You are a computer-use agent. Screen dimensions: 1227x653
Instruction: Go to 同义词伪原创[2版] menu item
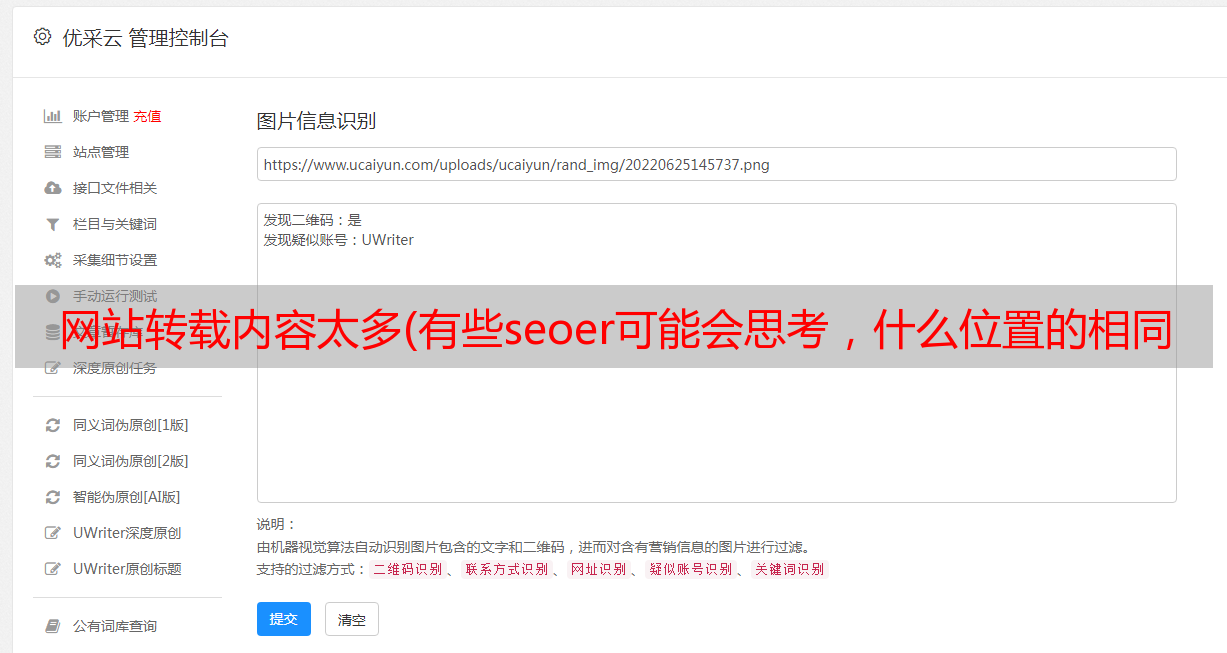click(130, 461)
